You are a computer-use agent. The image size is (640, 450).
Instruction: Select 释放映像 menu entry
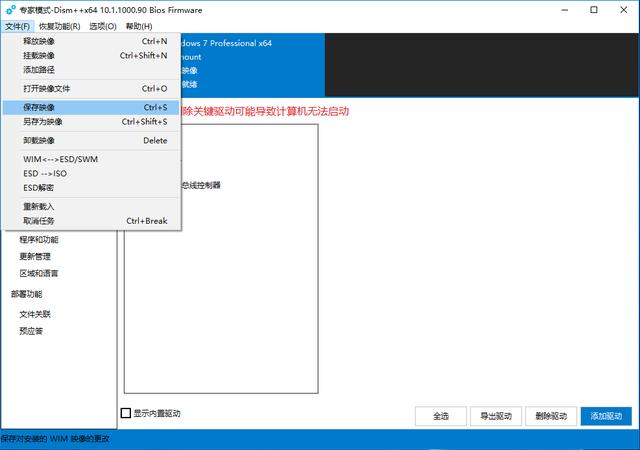click(x=92, y=41)
